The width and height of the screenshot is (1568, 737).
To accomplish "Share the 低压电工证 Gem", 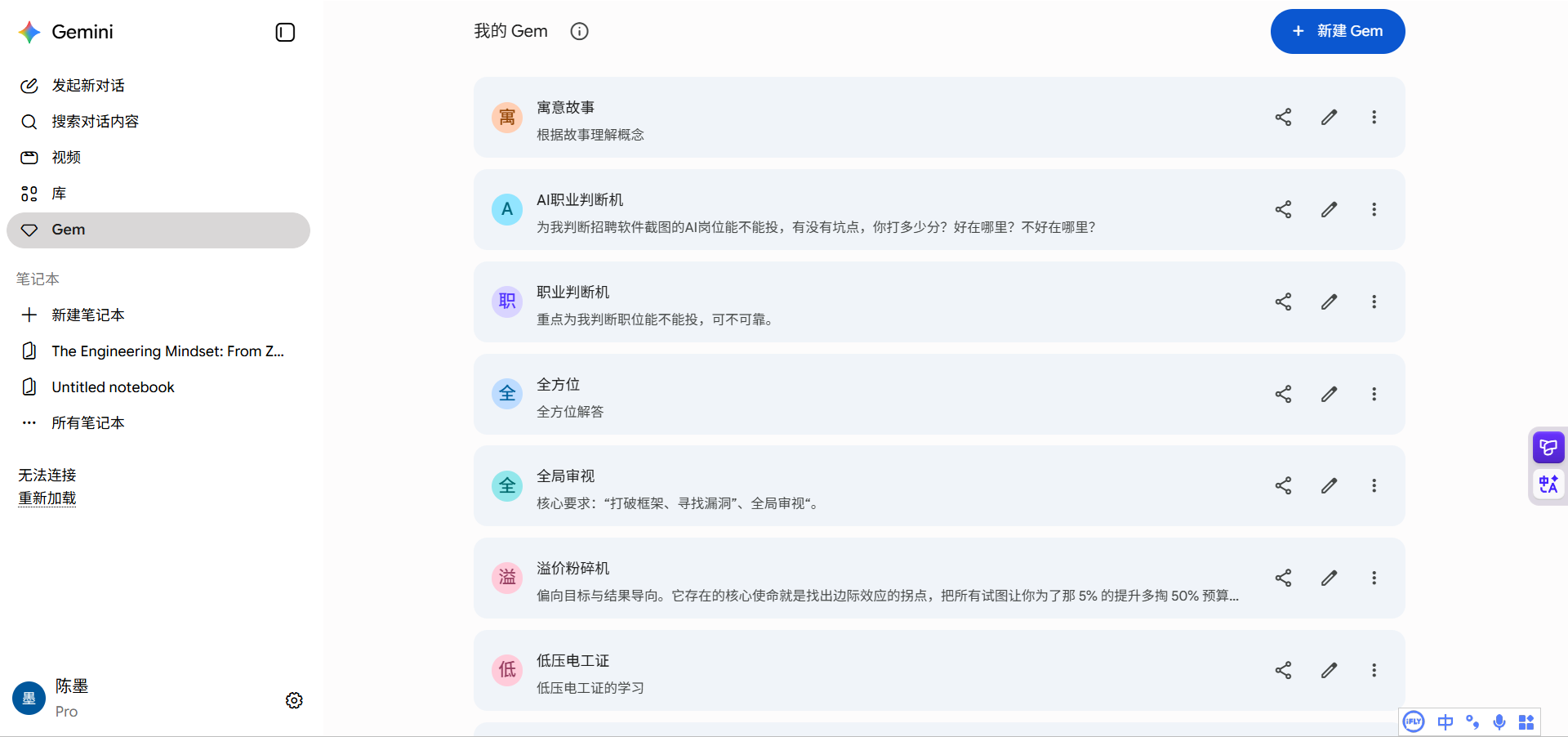I will [1283, 671].
